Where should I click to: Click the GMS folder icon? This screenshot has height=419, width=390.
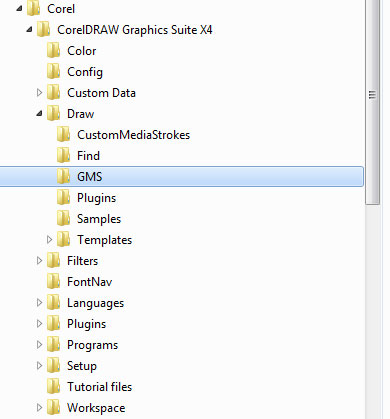pyautogui.click(x=63, y=176)
